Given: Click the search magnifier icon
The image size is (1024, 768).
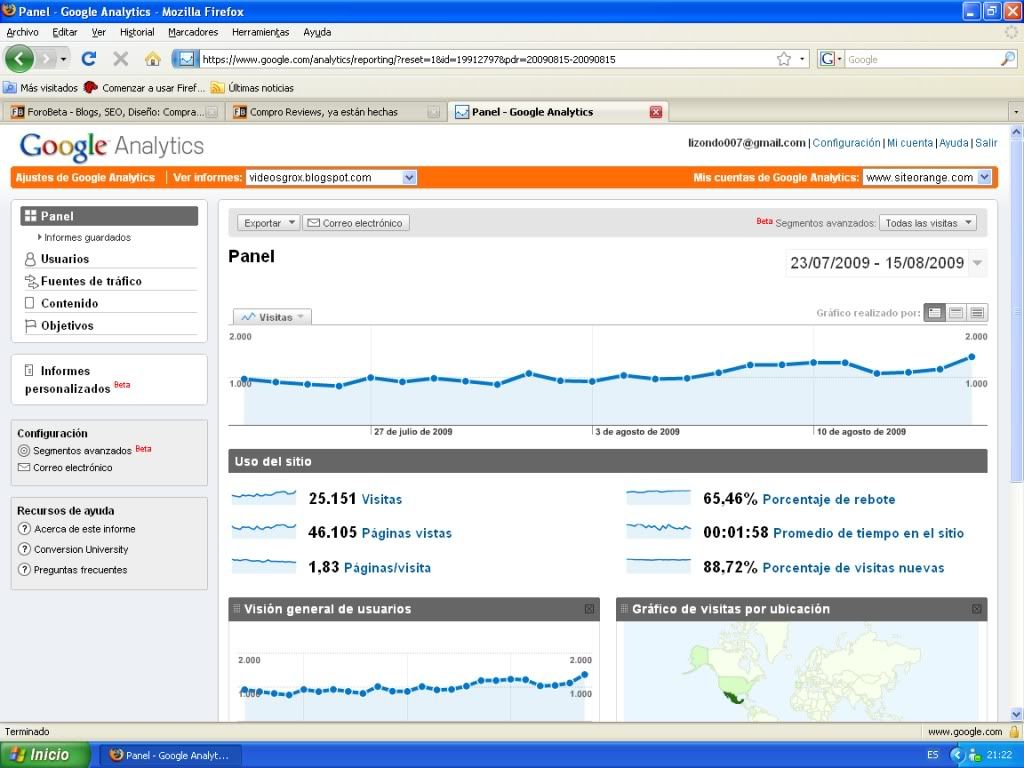Looking at the screenshot, I should 1008,59.
